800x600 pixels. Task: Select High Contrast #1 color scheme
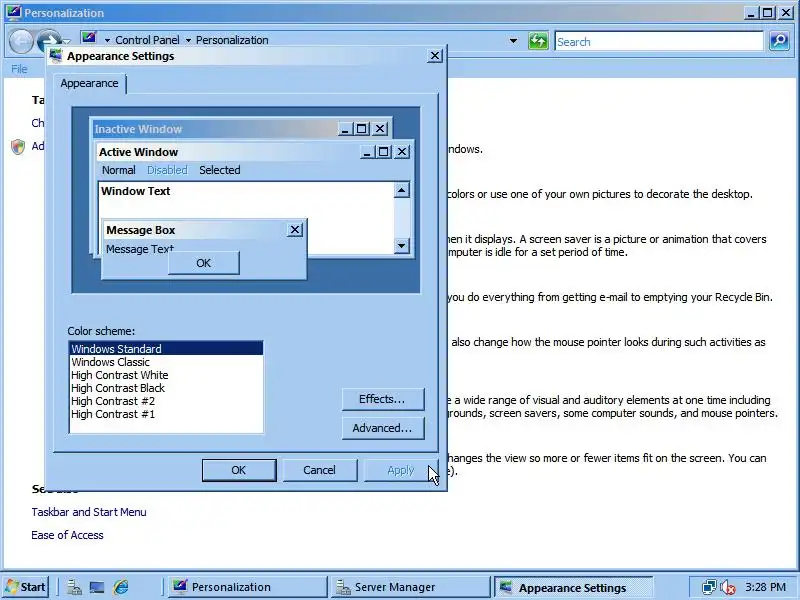pyautogui.click(x=166, y=414)
